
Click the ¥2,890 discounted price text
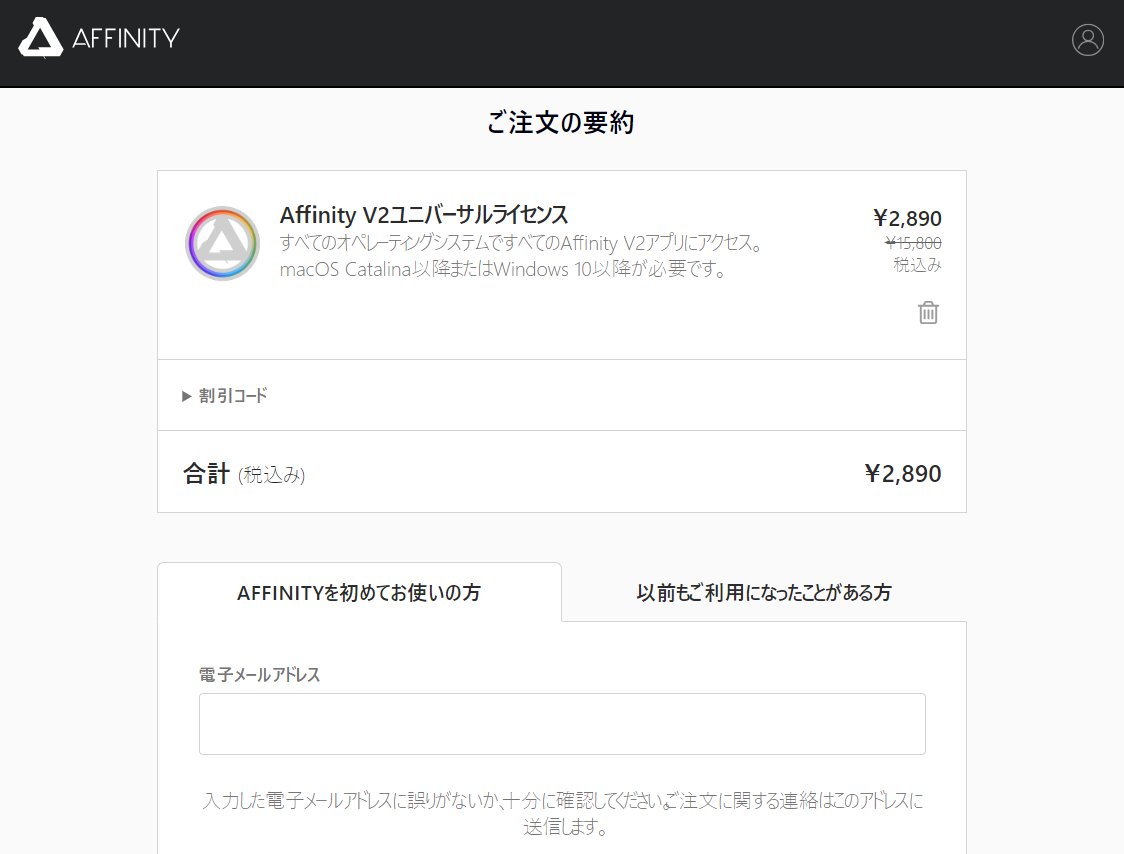pos(906,218)
